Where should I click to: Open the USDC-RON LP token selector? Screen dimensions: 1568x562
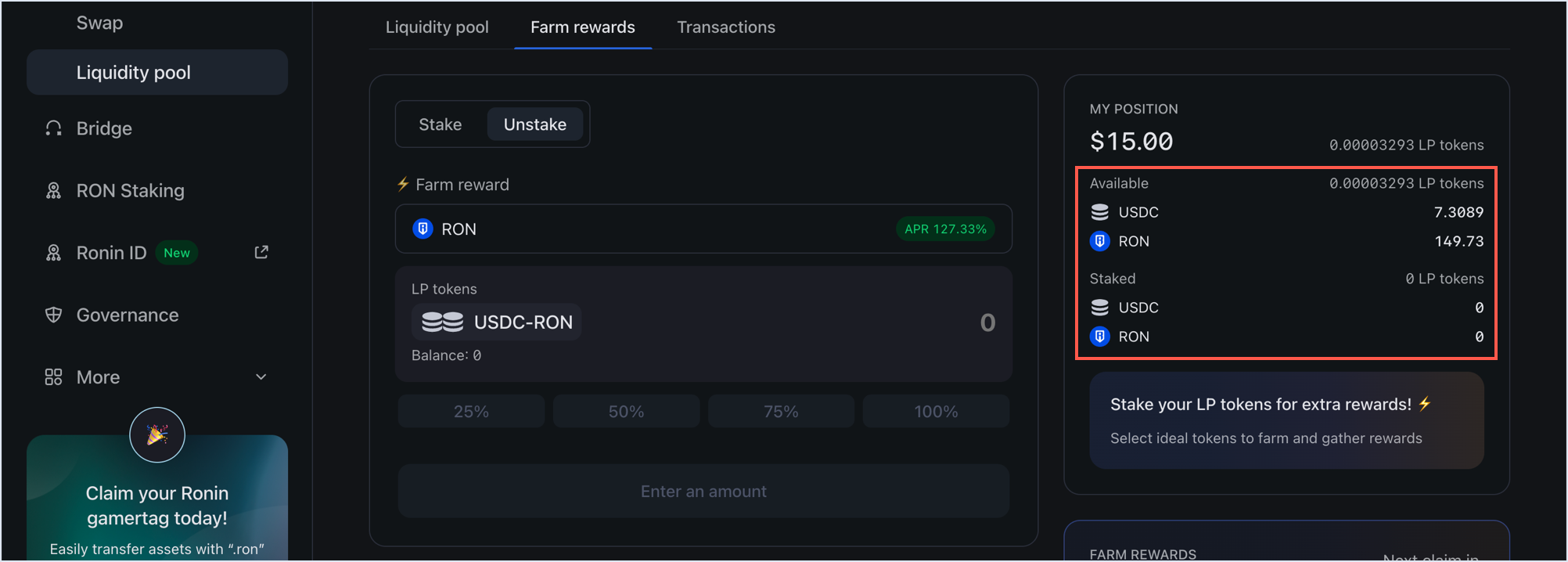[496, 322]
